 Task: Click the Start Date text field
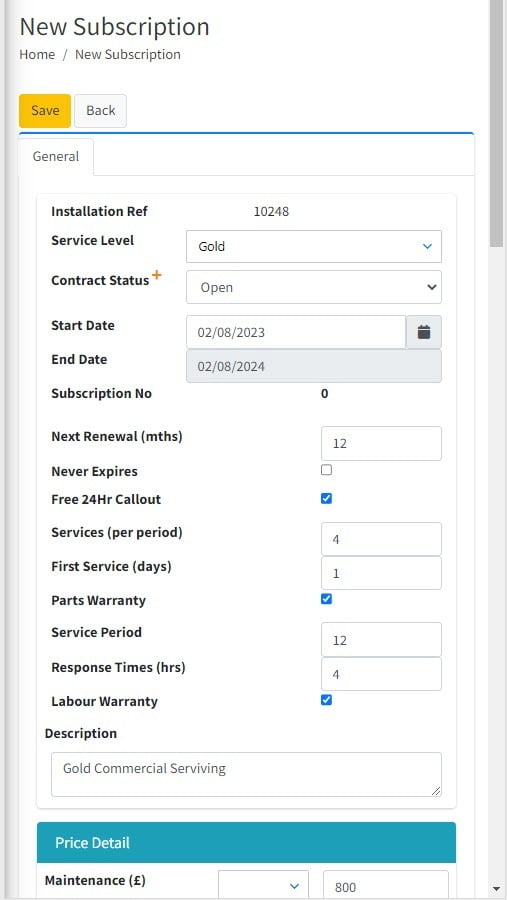coord(296,332)
